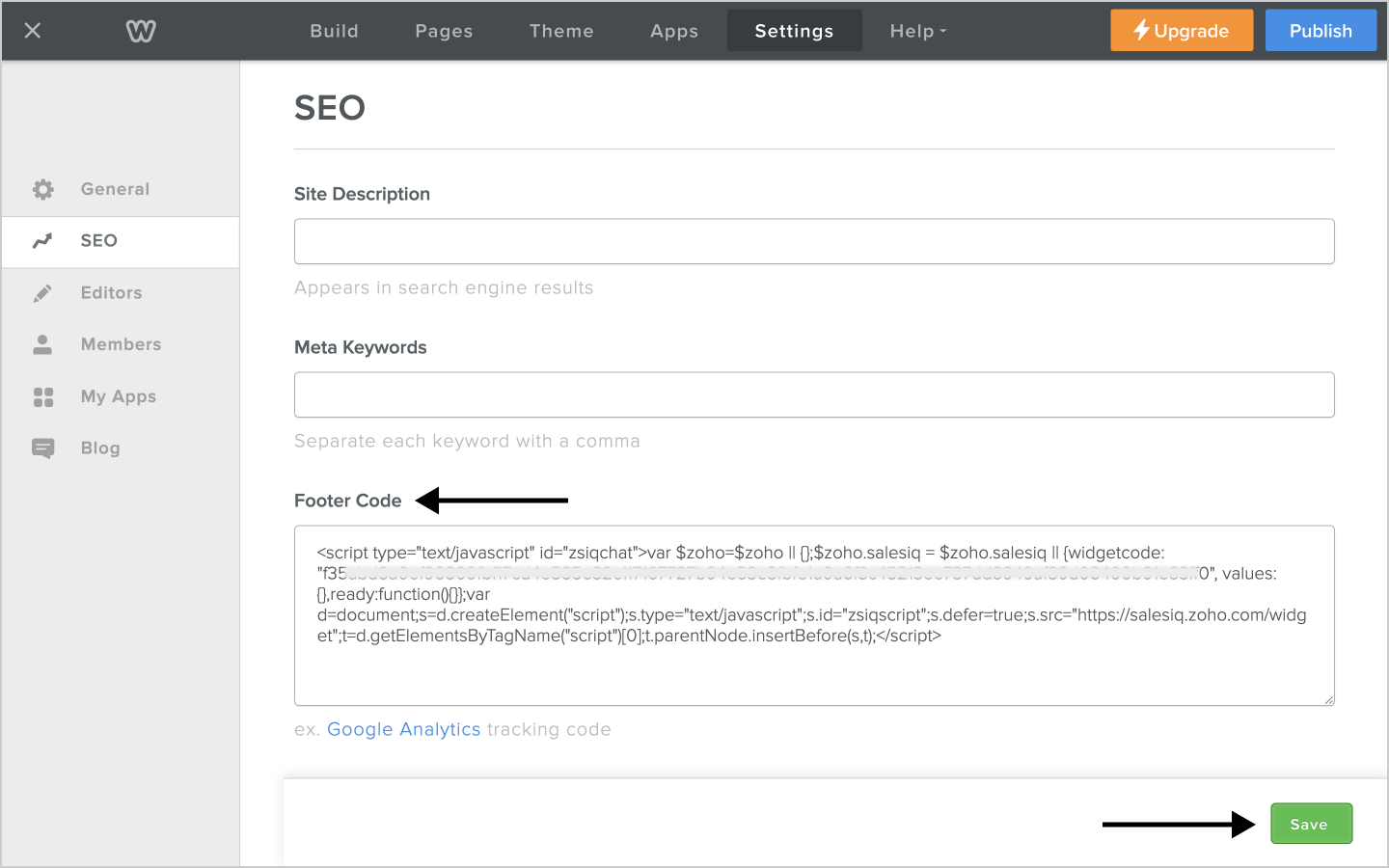This screenshot has height=868, width=1389.
Task: Focus the Site Description field
Action: pos(814,241)
